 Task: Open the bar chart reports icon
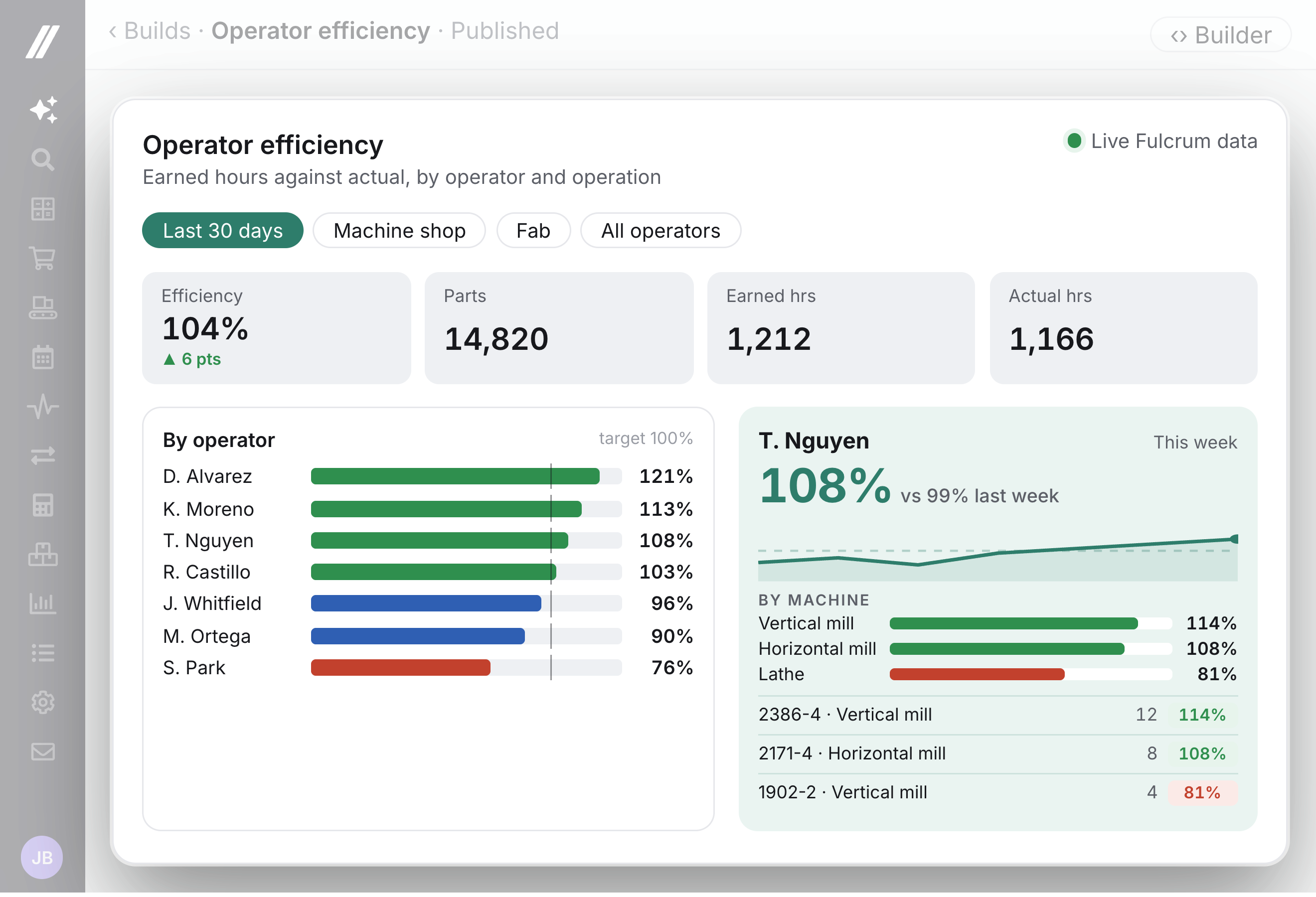(x=43, y=605)
